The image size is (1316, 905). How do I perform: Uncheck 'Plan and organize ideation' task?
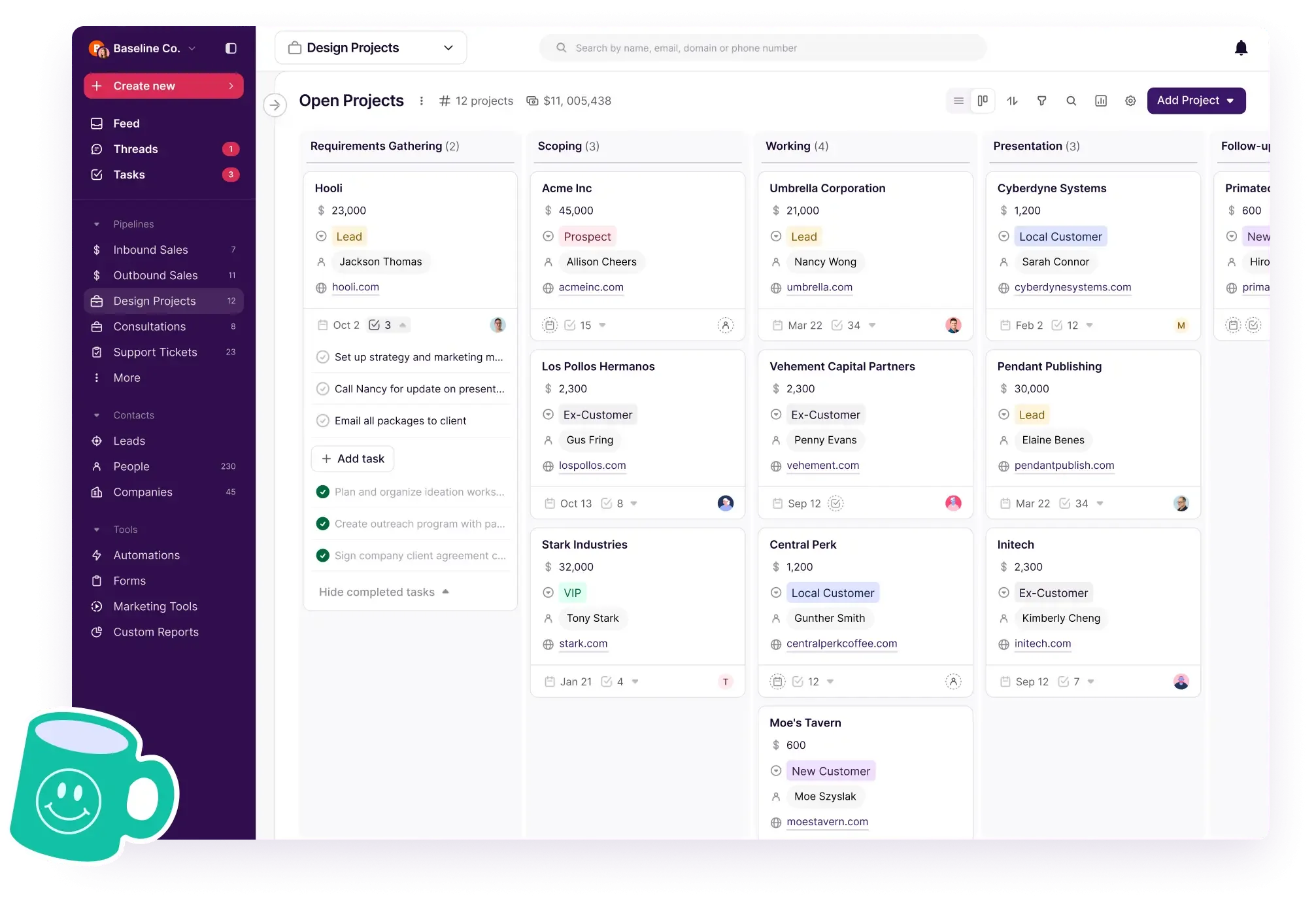point(322,492)
